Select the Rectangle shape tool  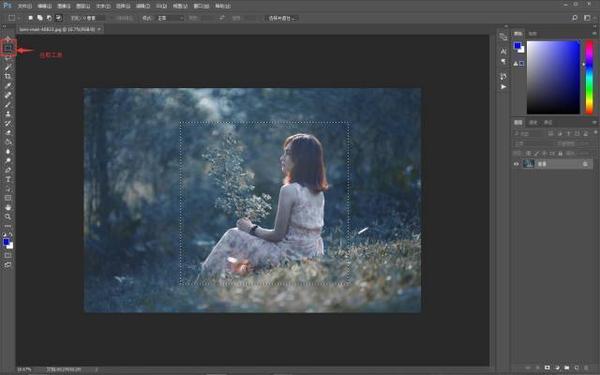tap(8, 198)
